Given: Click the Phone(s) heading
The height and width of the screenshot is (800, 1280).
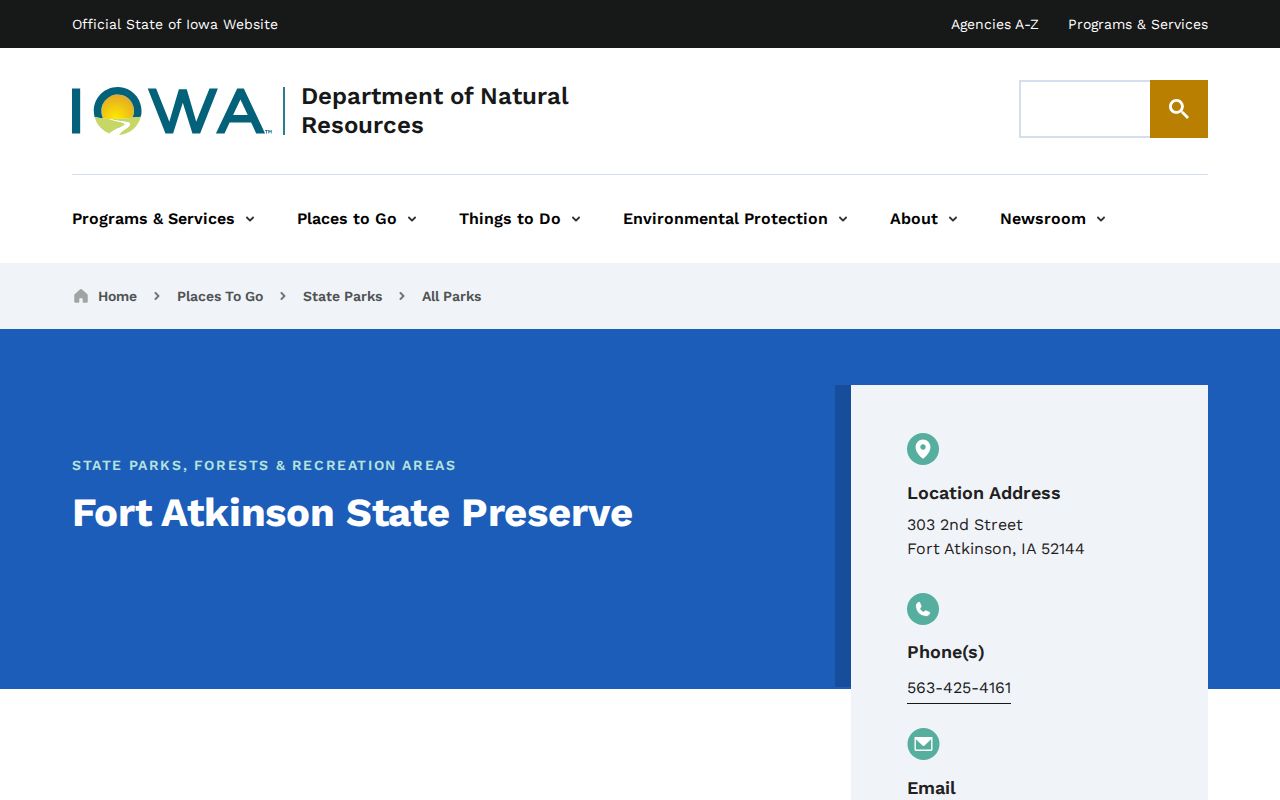Looking at the screenshot, I should click(x=945, y=652).
